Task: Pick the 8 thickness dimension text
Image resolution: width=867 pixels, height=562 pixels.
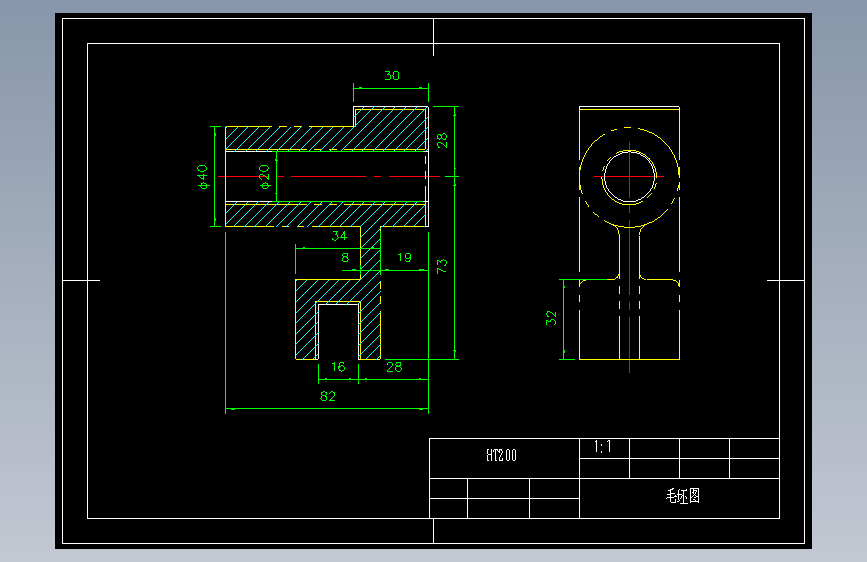Action: tap(345, 257)
